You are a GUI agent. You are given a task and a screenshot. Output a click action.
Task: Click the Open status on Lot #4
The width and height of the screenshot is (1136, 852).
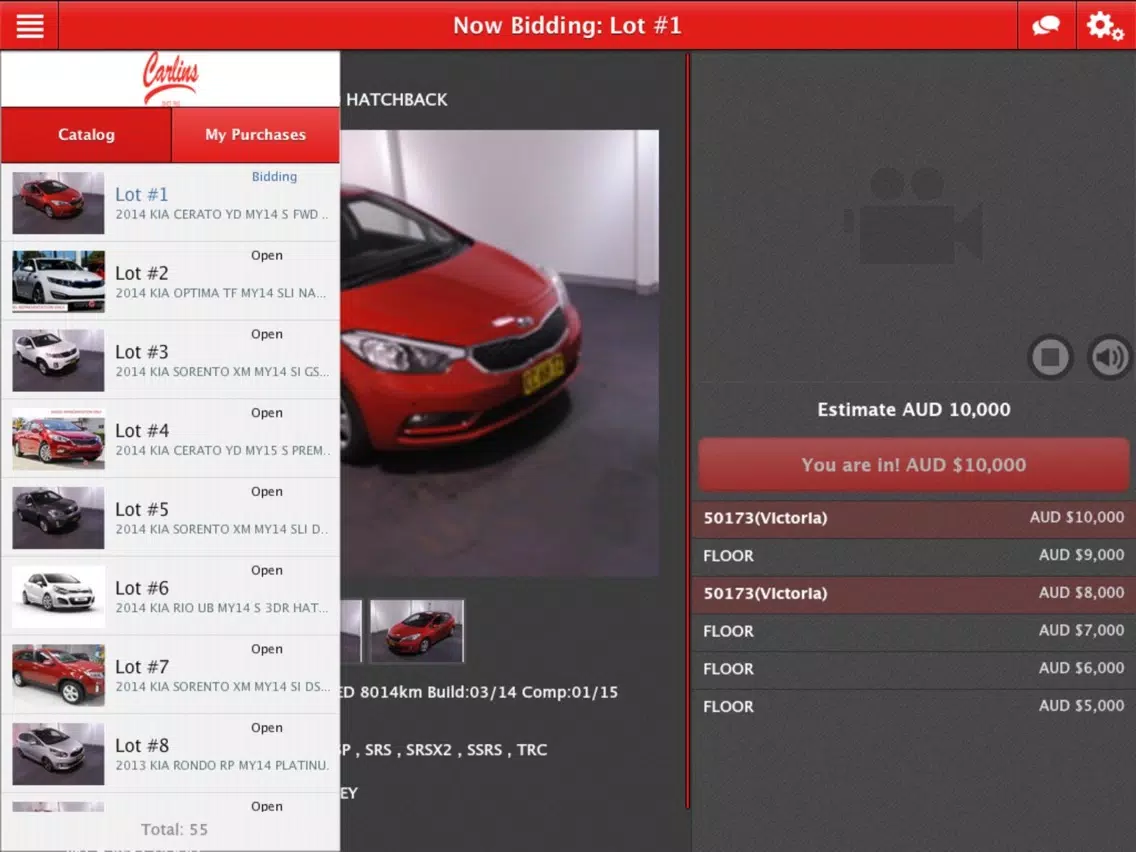point(267,413)
